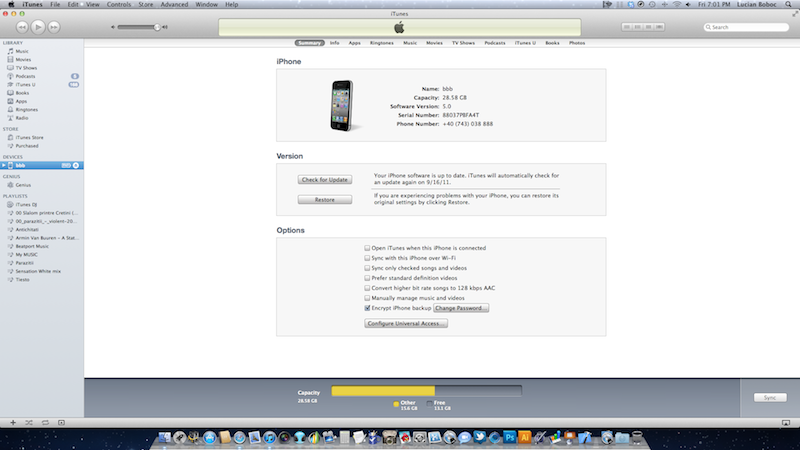800x450 pixels.
Task: Click the yellow Other segment of capacity bar
Action: 383,391
